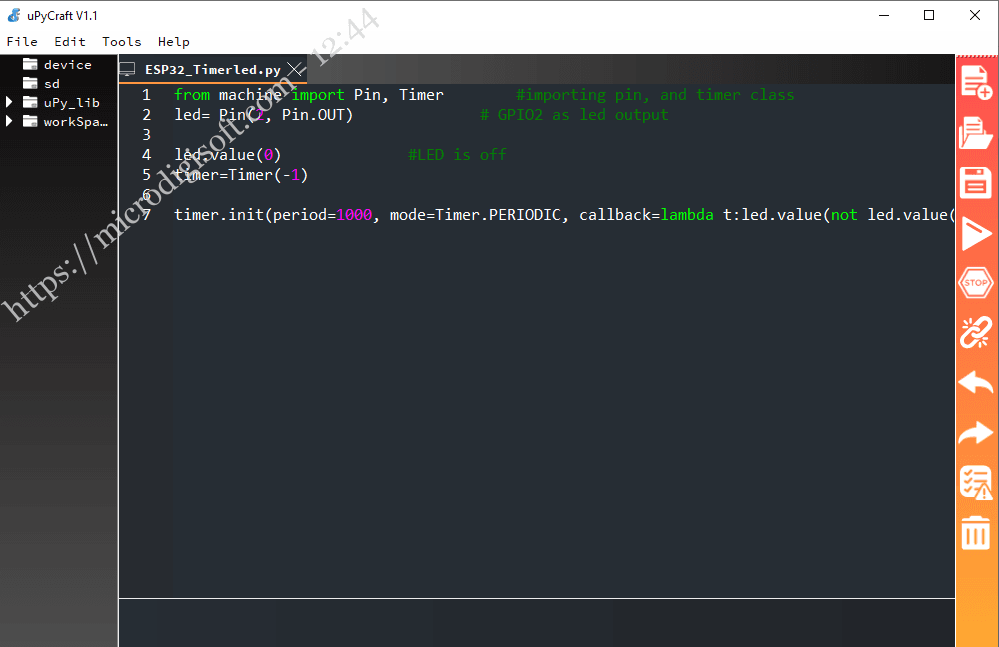
Task: Stop the running script
Action: (975, 283)
